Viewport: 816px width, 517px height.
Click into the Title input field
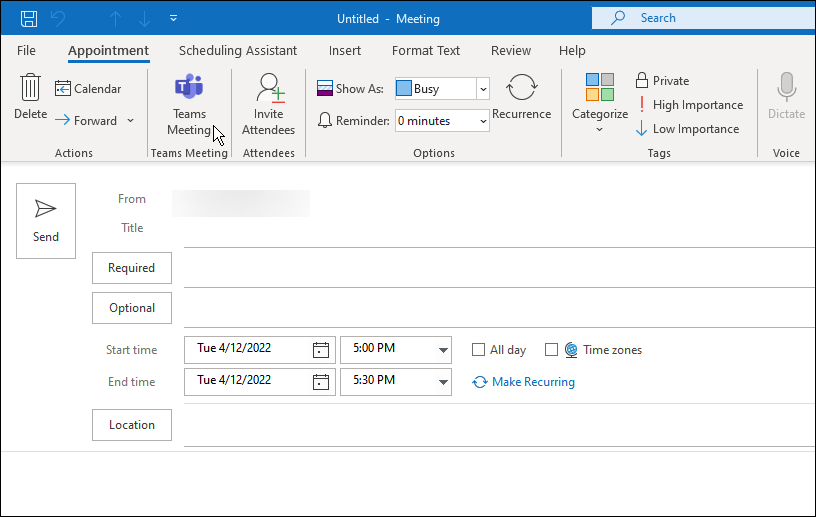click(x=498, y=229)
